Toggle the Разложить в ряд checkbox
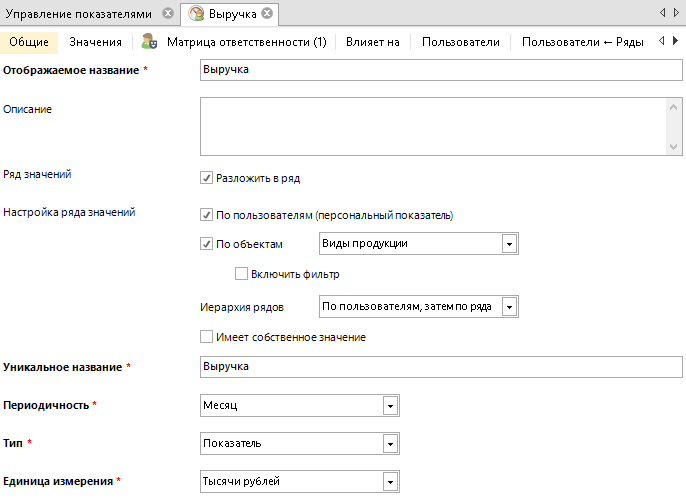686x499 pixels. click(x=207, y=179)
